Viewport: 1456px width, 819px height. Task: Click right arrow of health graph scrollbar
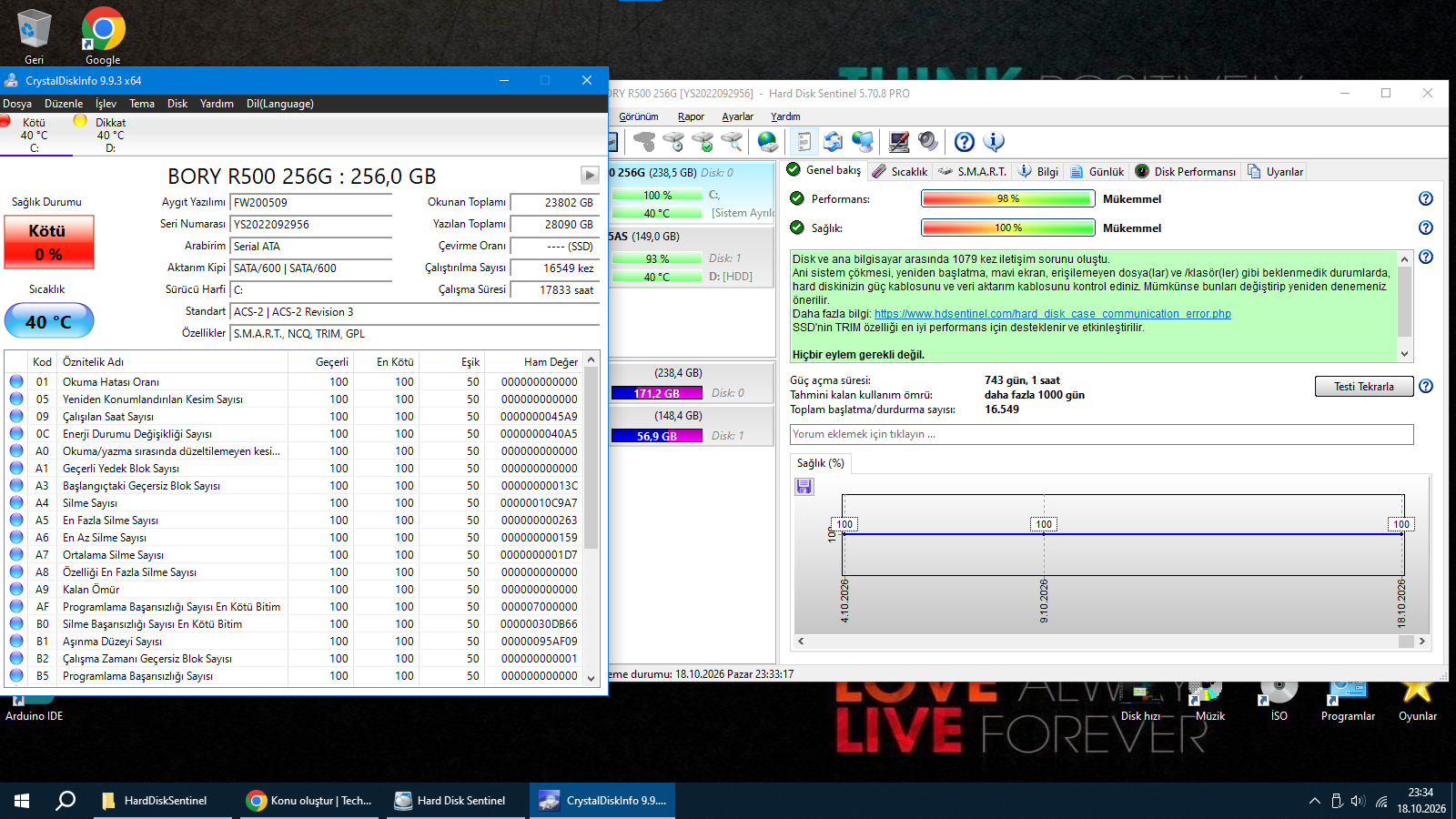pyautogui.click(x=1422, y=641)
